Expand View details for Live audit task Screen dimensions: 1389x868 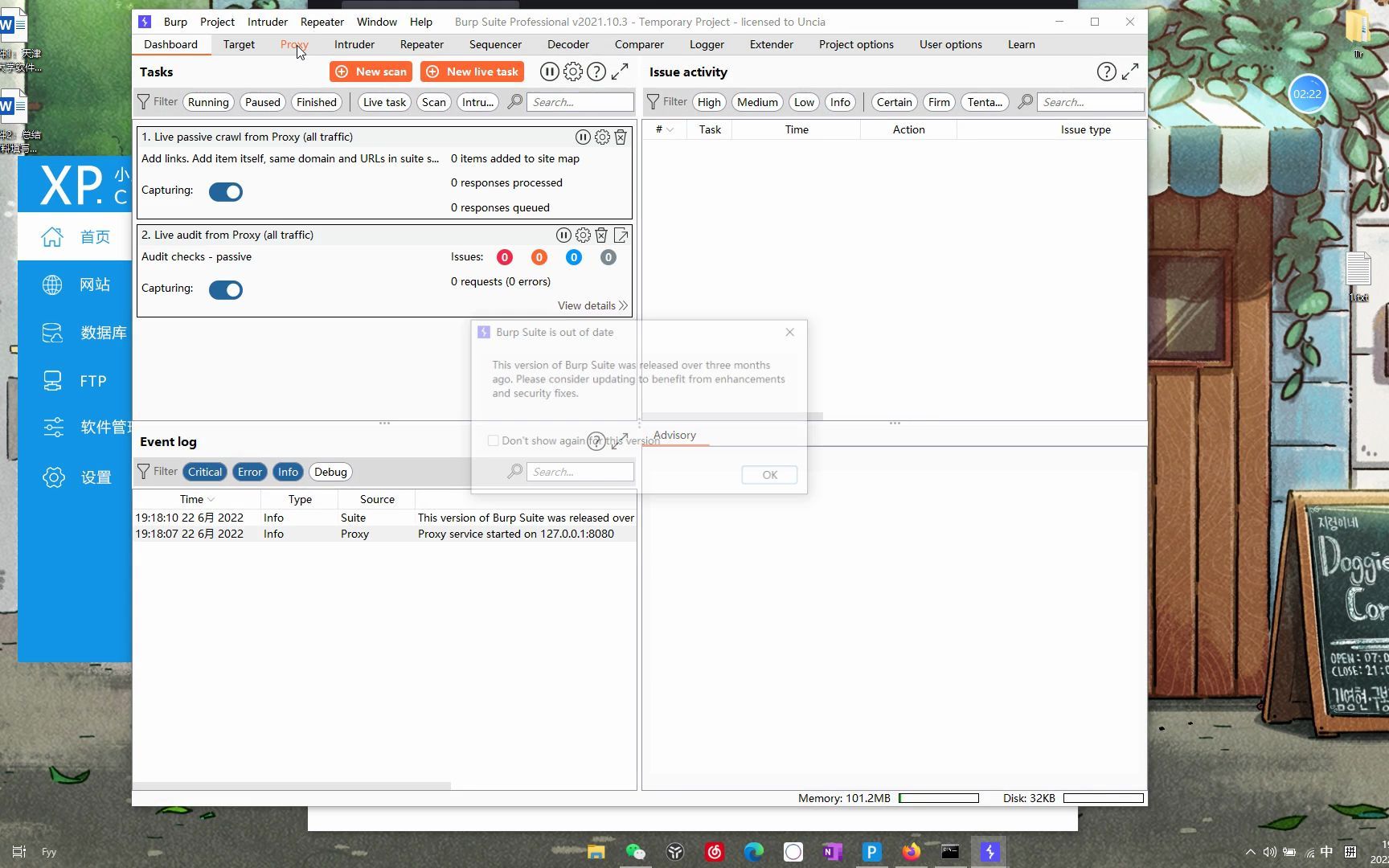pos(592,305)
